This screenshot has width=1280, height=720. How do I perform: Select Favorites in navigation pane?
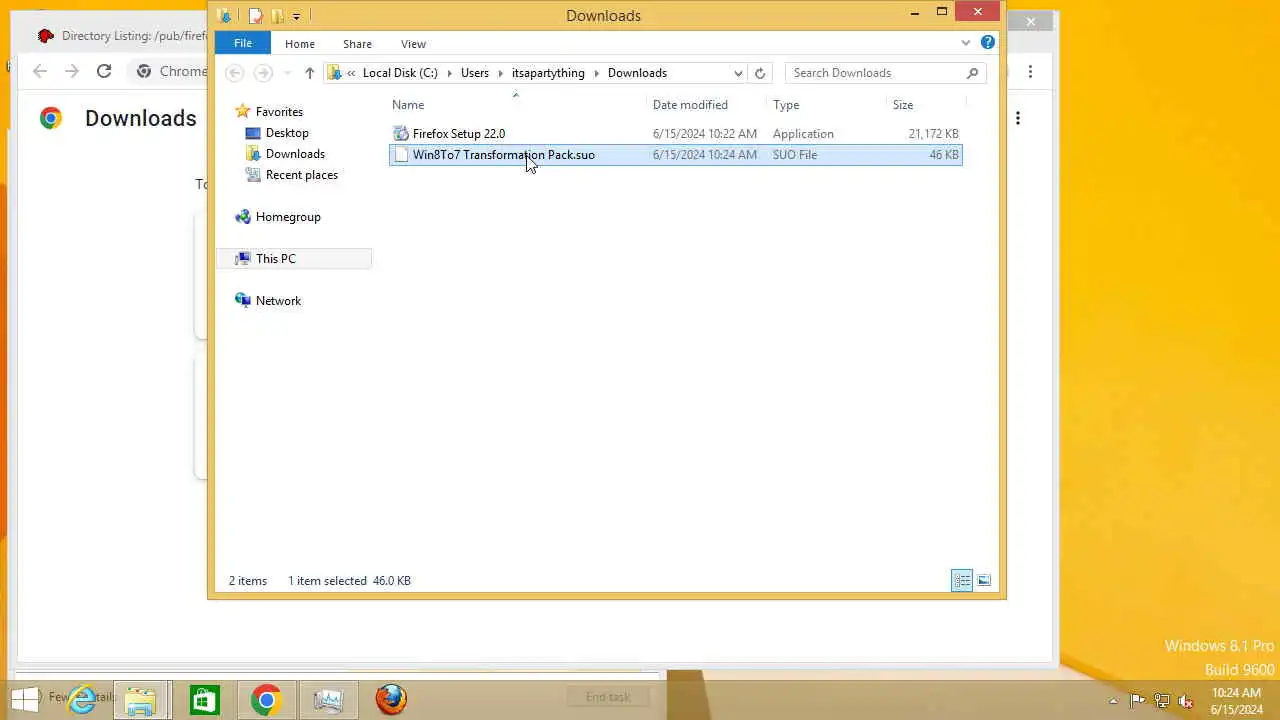[x=279, y=112]
